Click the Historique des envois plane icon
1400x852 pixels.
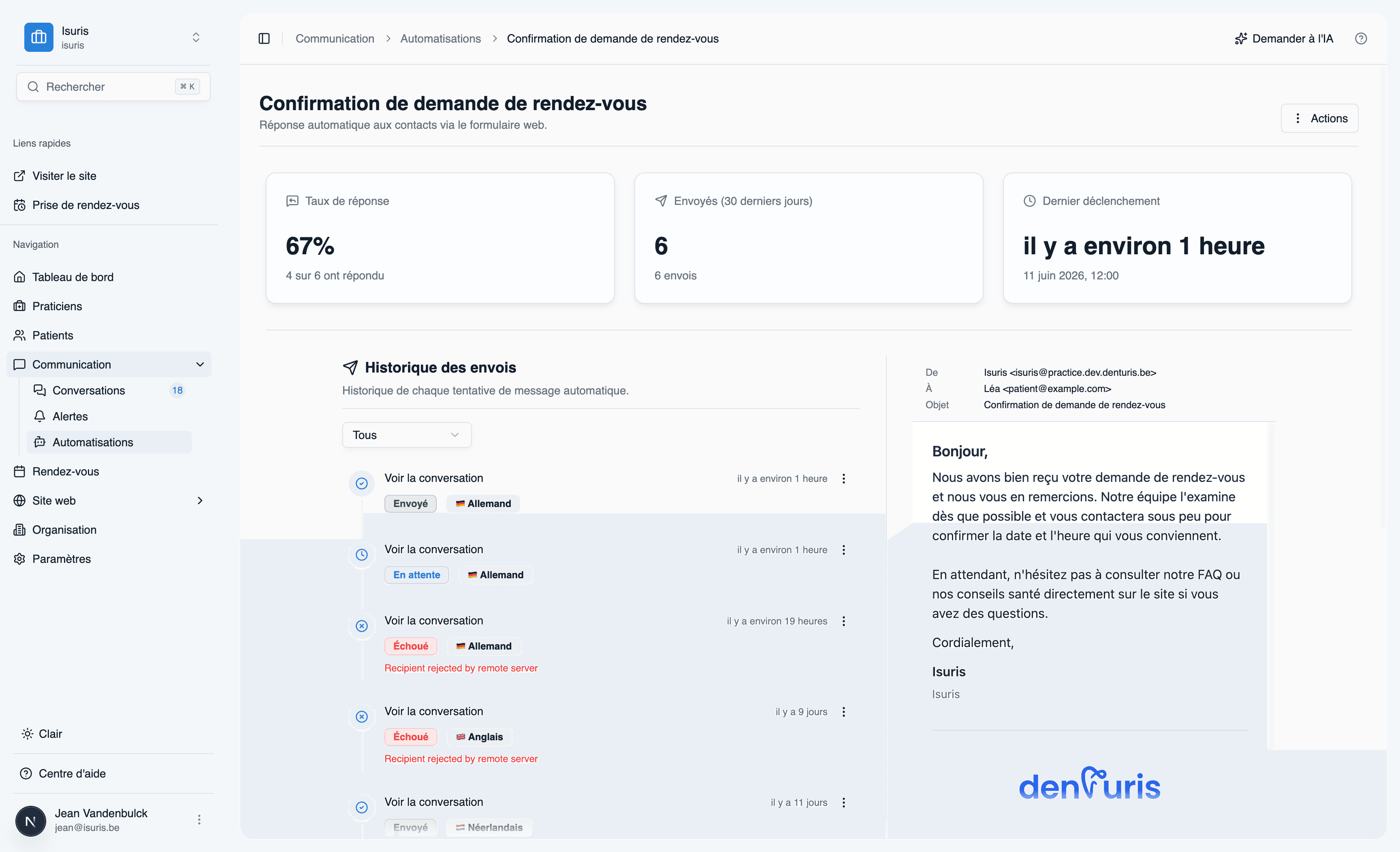pyautogui.click(x=350, y=368)
